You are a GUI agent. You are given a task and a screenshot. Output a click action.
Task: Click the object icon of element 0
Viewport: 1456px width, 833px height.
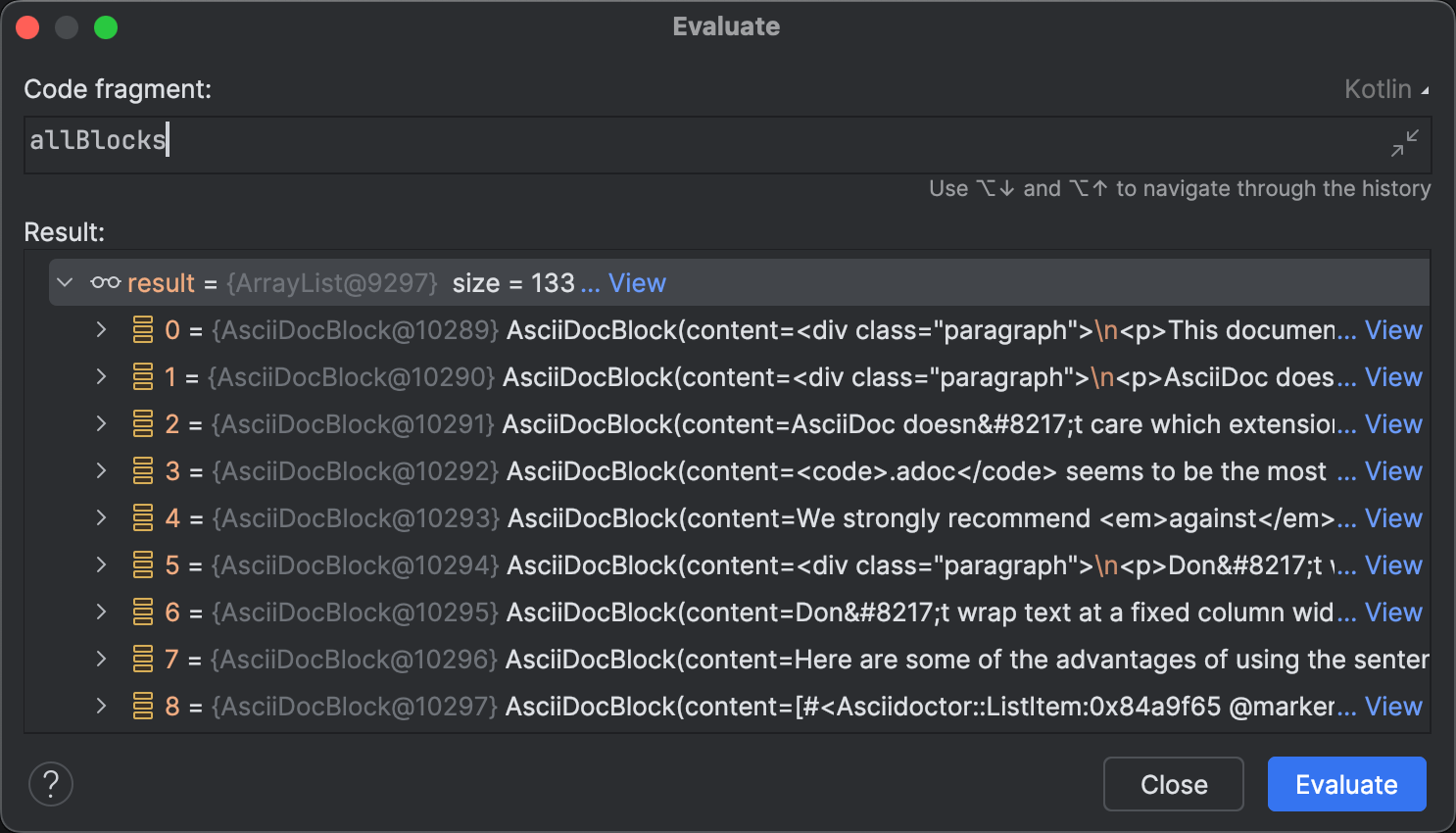click(143, 330)
